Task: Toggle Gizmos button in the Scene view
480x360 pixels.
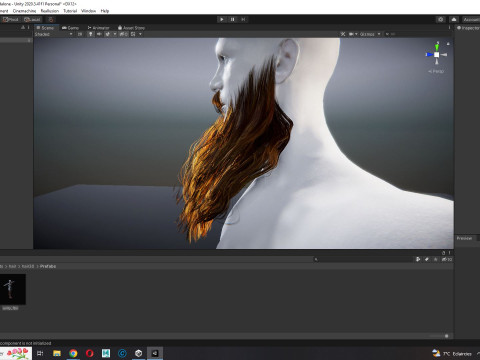Action: tap(367, 34)
